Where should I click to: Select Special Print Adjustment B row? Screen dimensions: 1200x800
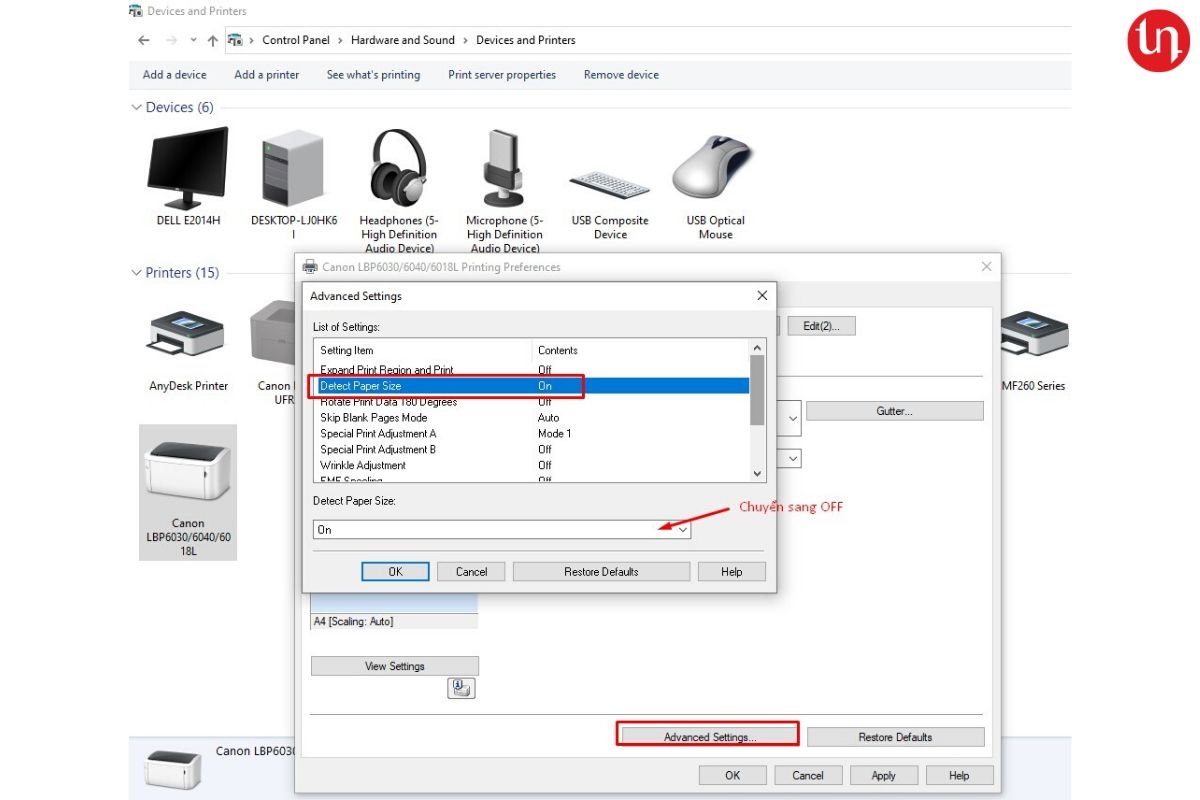[531, 449]
